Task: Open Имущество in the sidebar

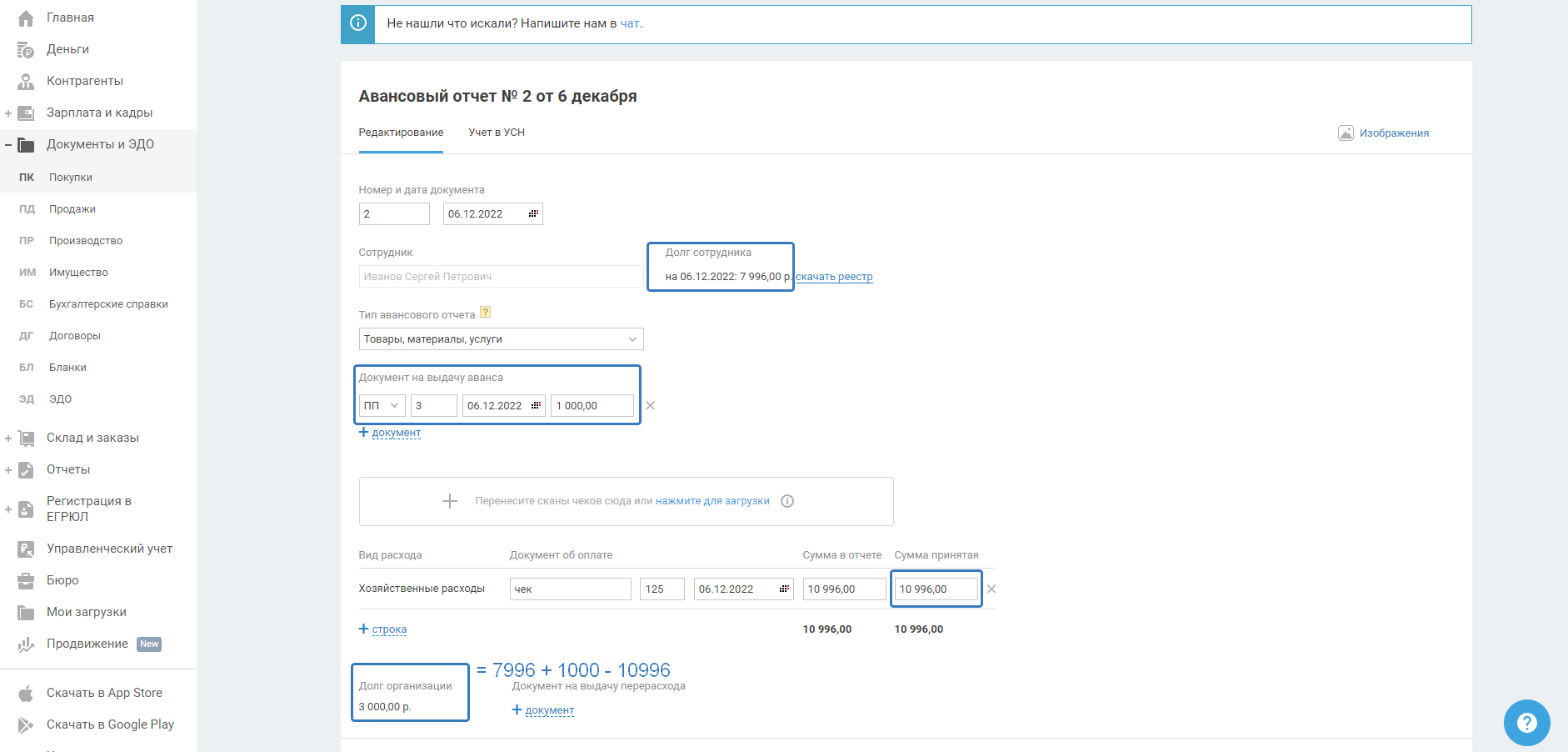Action: [78, 273]
